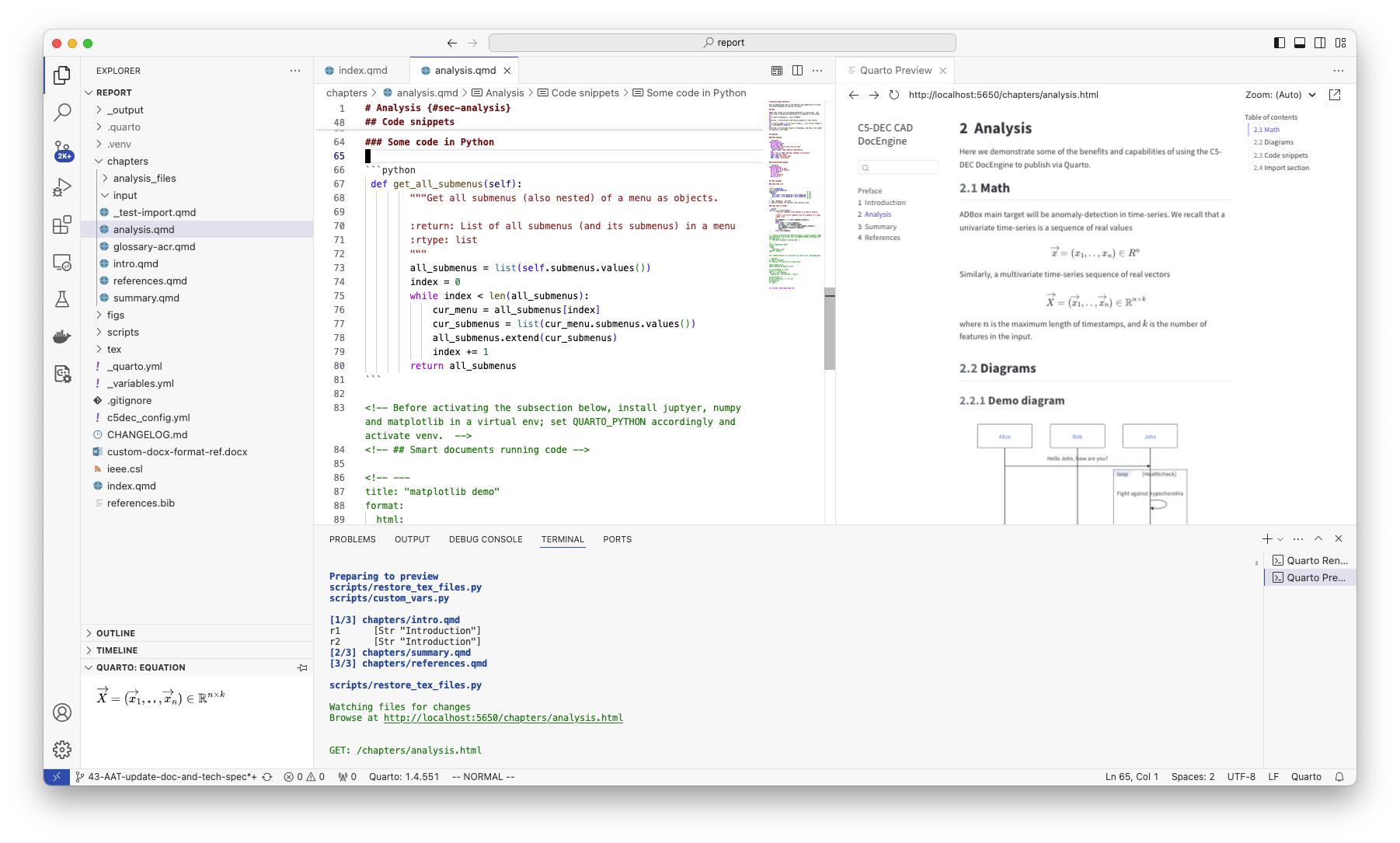Click the search field in preview sidebar
This screenshot has height=843, width=1400.
[x=898, y=167]
